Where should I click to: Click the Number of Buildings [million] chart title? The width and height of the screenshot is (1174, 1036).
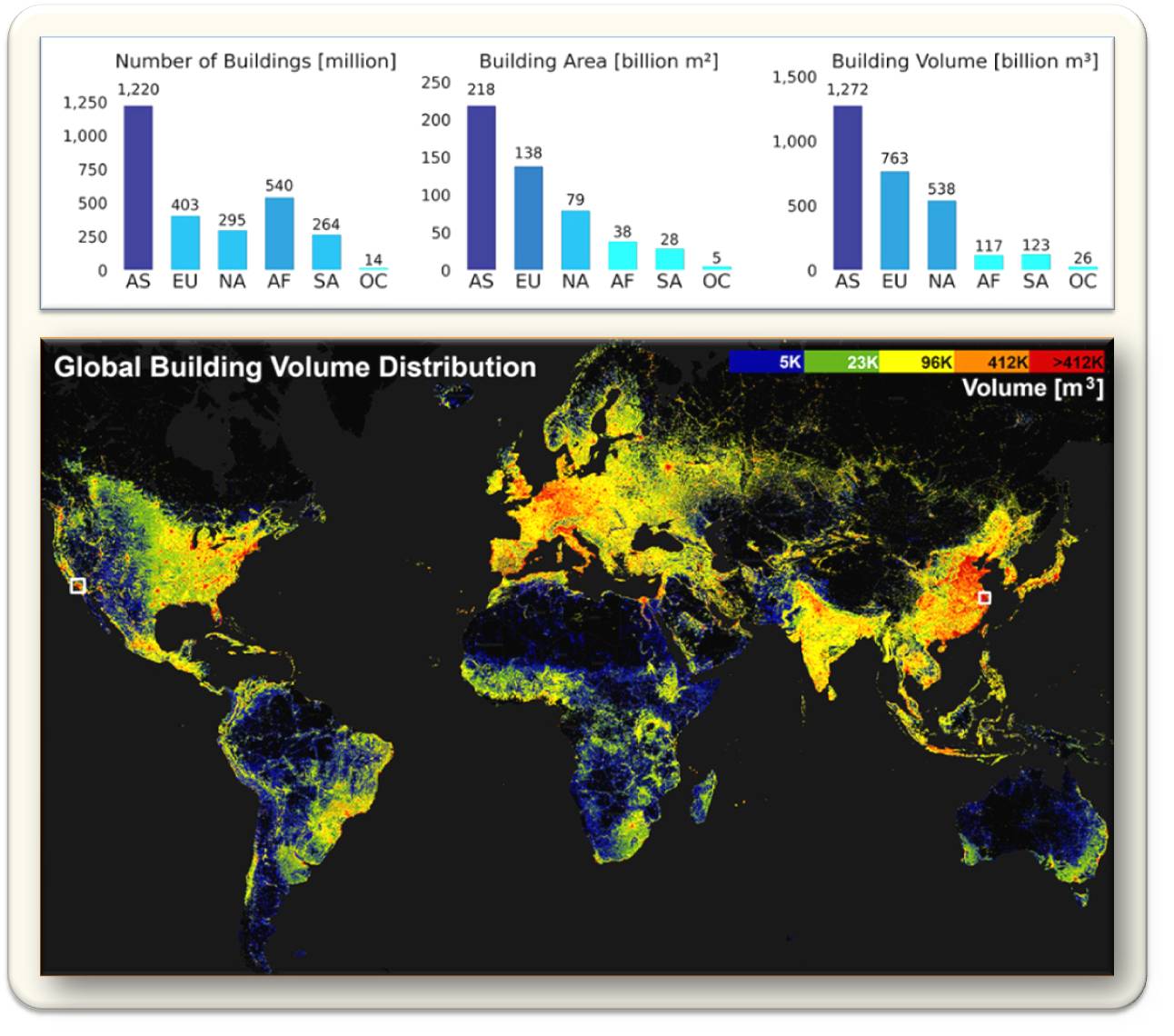tap(255, 61)
